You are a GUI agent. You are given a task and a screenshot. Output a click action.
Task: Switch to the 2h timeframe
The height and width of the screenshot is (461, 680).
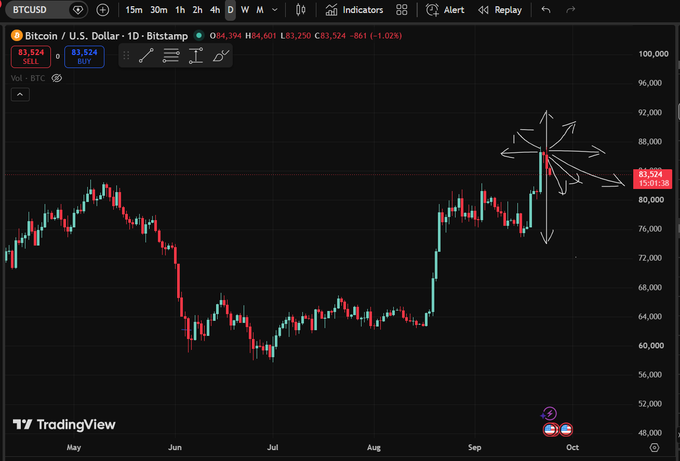[197, 10]
